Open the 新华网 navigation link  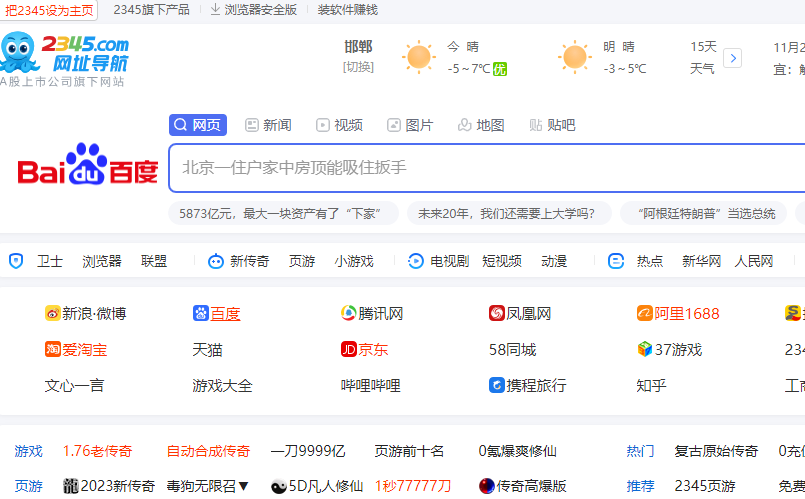701,261
